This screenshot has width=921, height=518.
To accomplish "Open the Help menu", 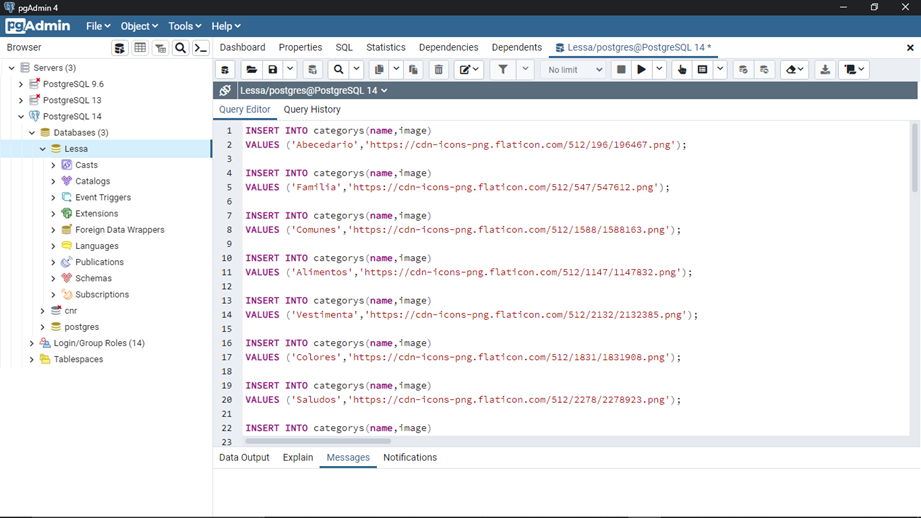I will (226, 26).
